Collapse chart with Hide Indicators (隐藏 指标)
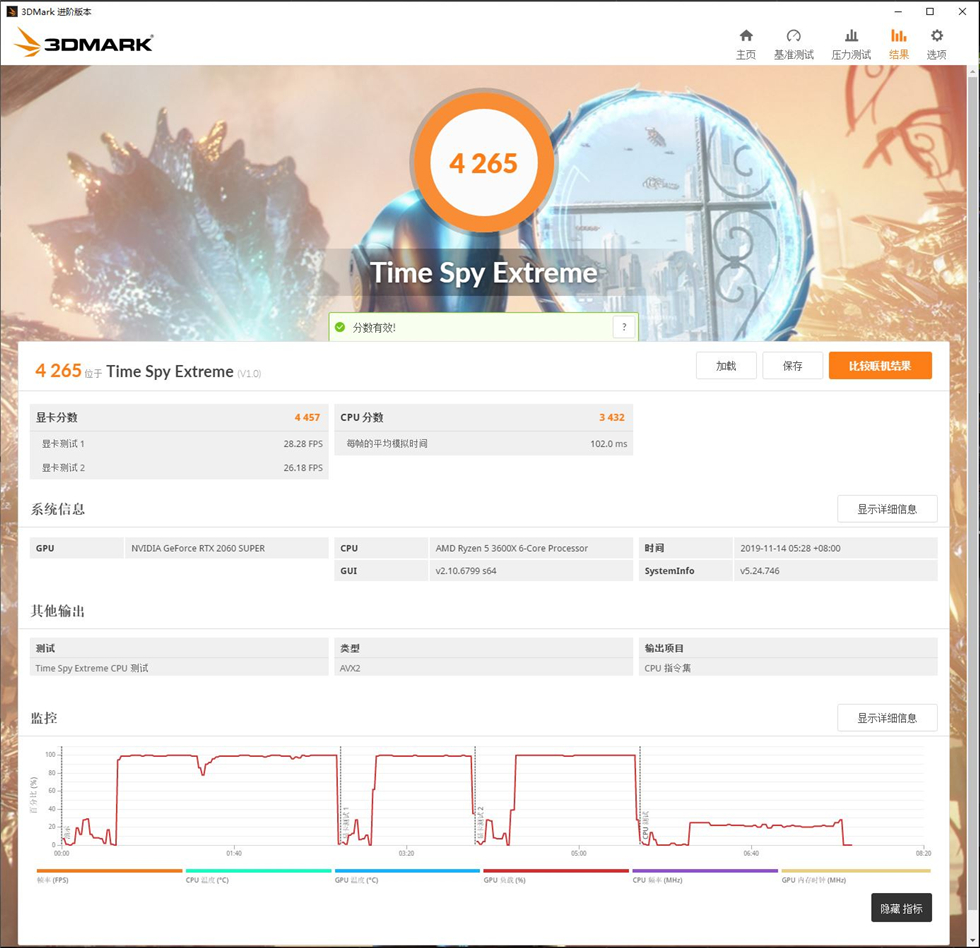The width and height of the screenshot is (980, 948). coord(900,908)
